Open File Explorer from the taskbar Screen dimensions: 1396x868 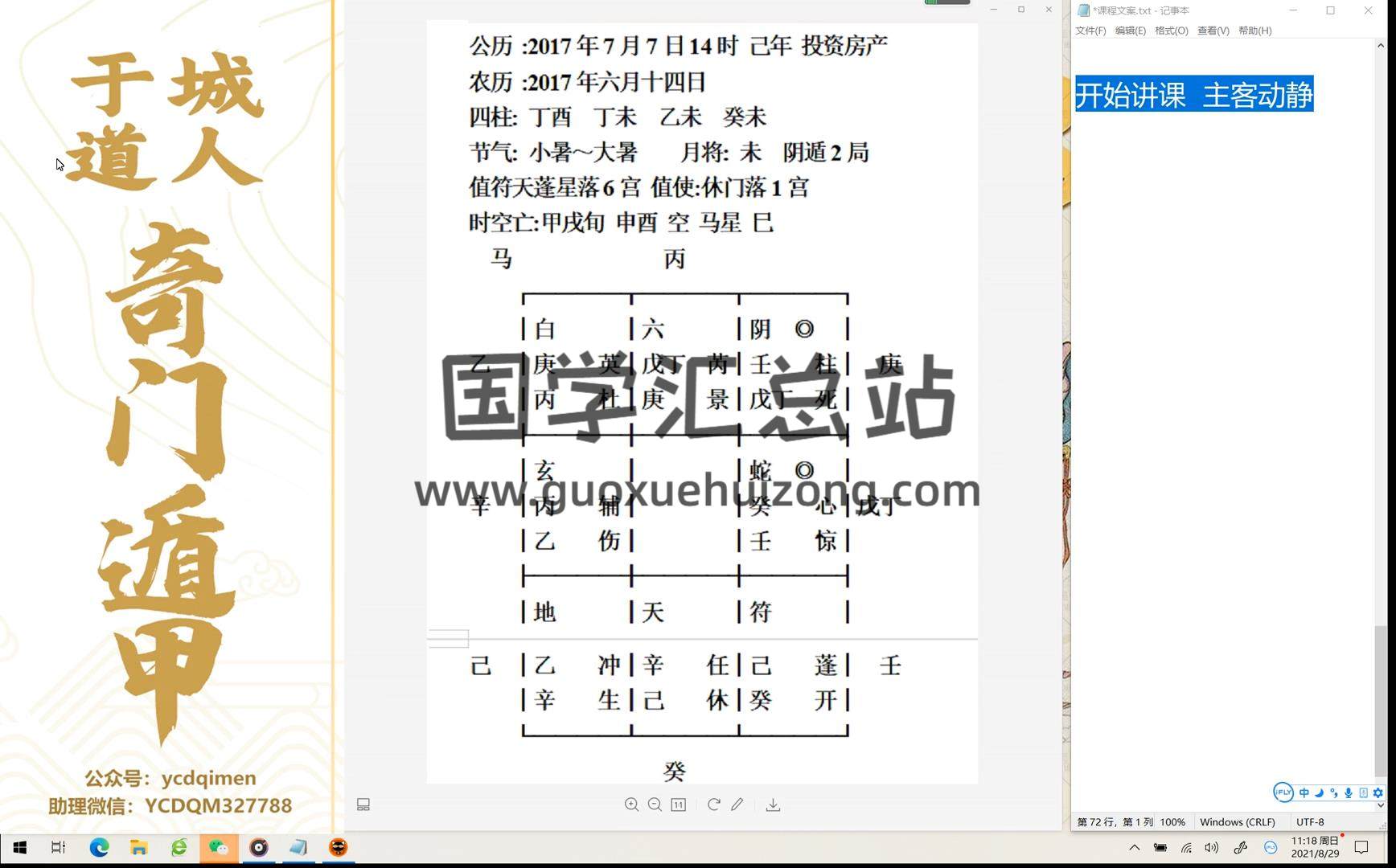tap(138, 848)
